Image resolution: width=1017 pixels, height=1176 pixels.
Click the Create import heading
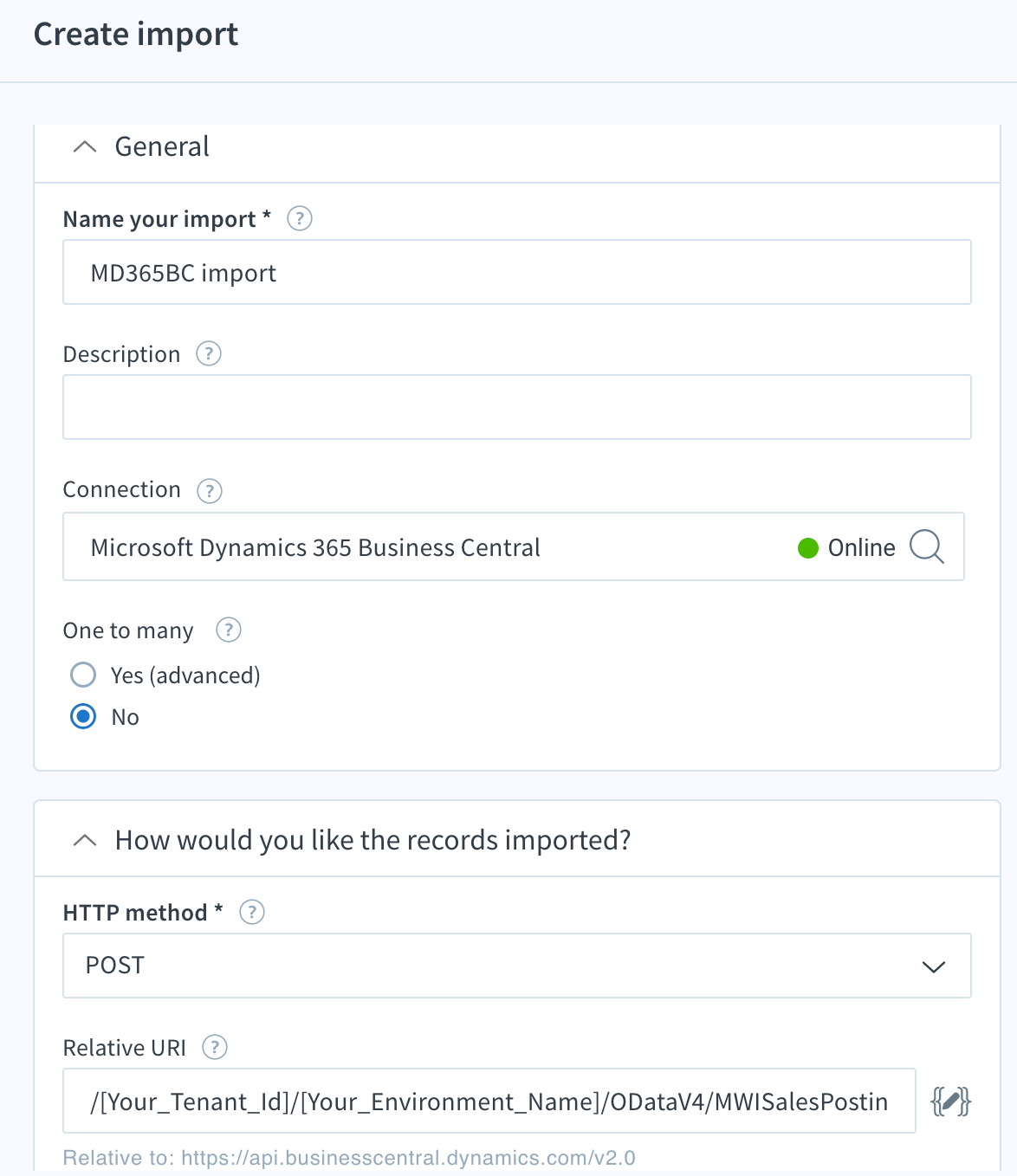136,35
